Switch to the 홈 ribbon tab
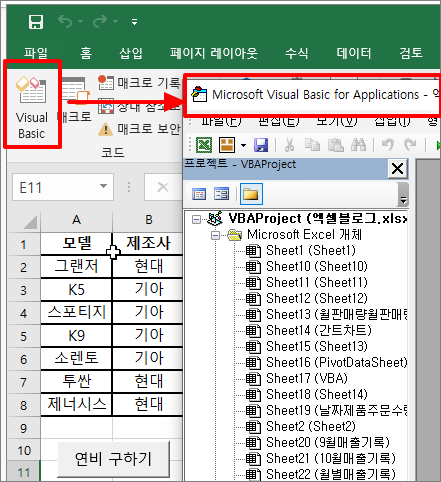441x482 pixels. pos(86,53)
